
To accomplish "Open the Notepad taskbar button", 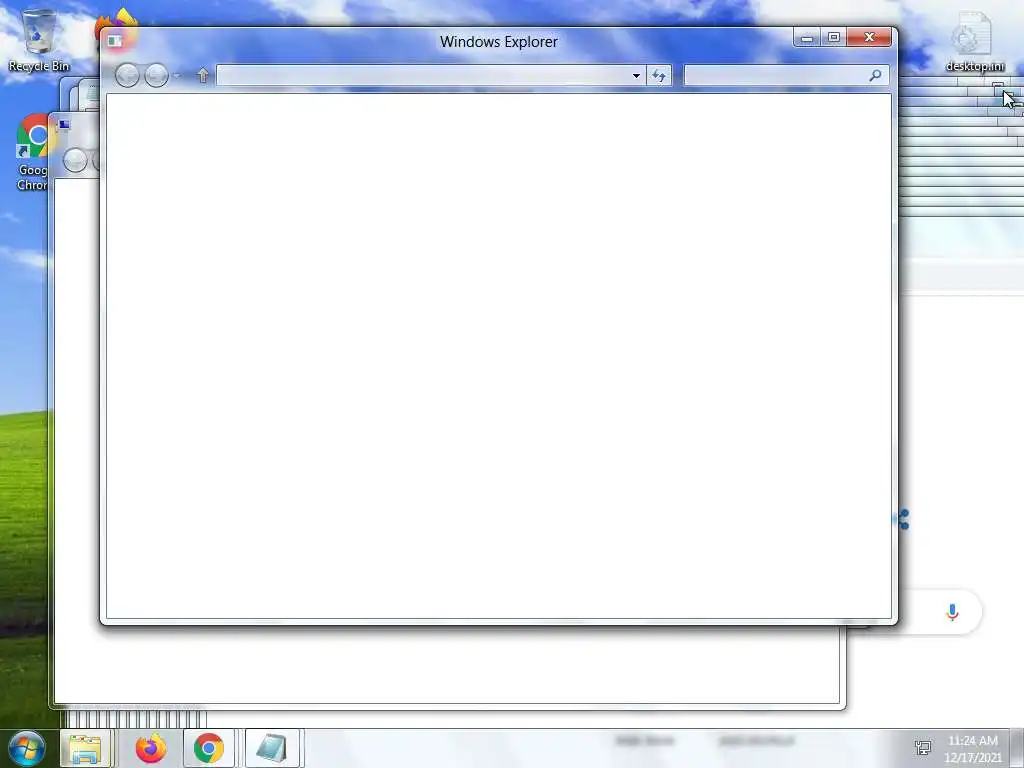I will pos(272,748).
